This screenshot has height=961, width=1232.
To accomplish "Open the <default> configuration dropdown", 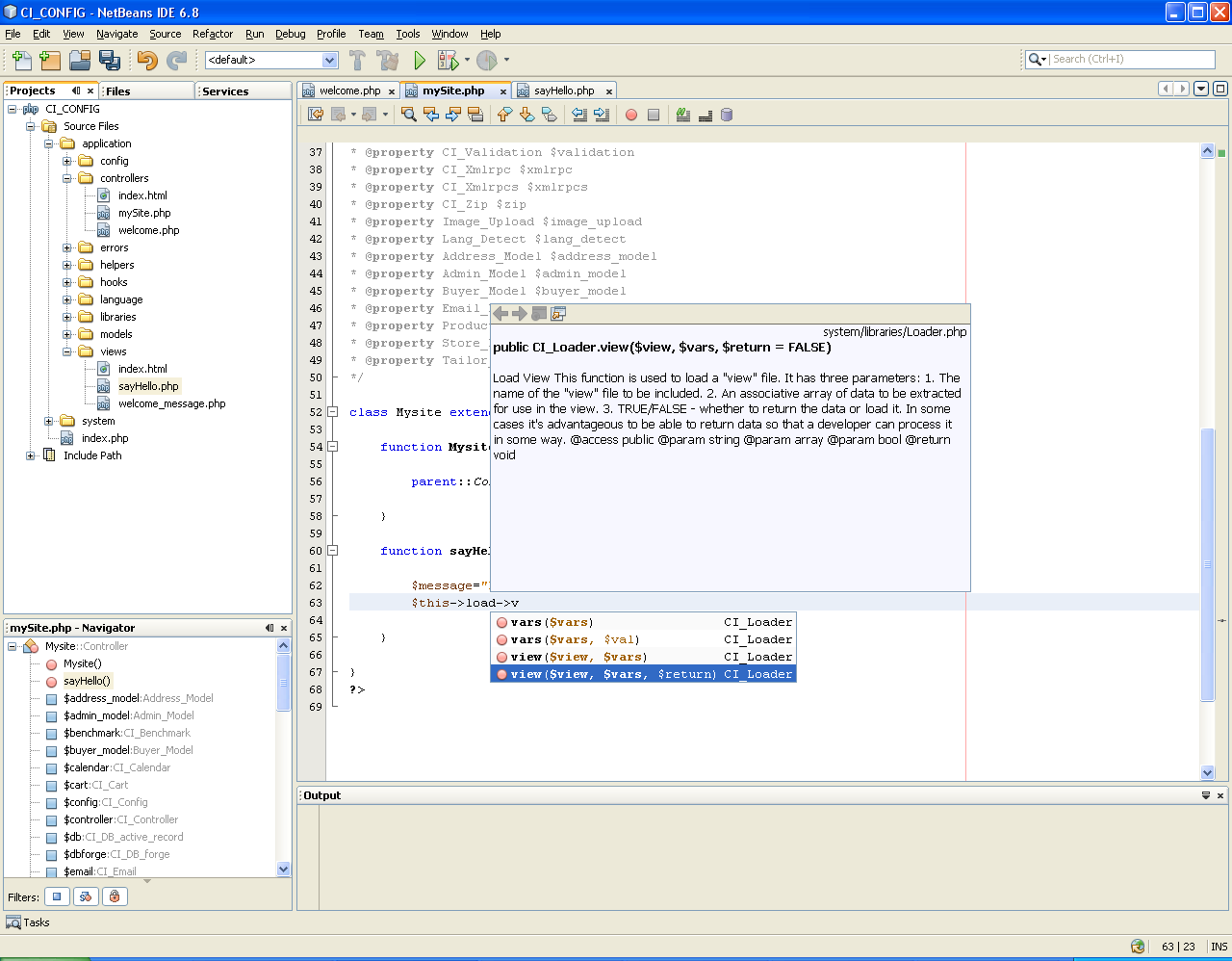I will (329, 59).
